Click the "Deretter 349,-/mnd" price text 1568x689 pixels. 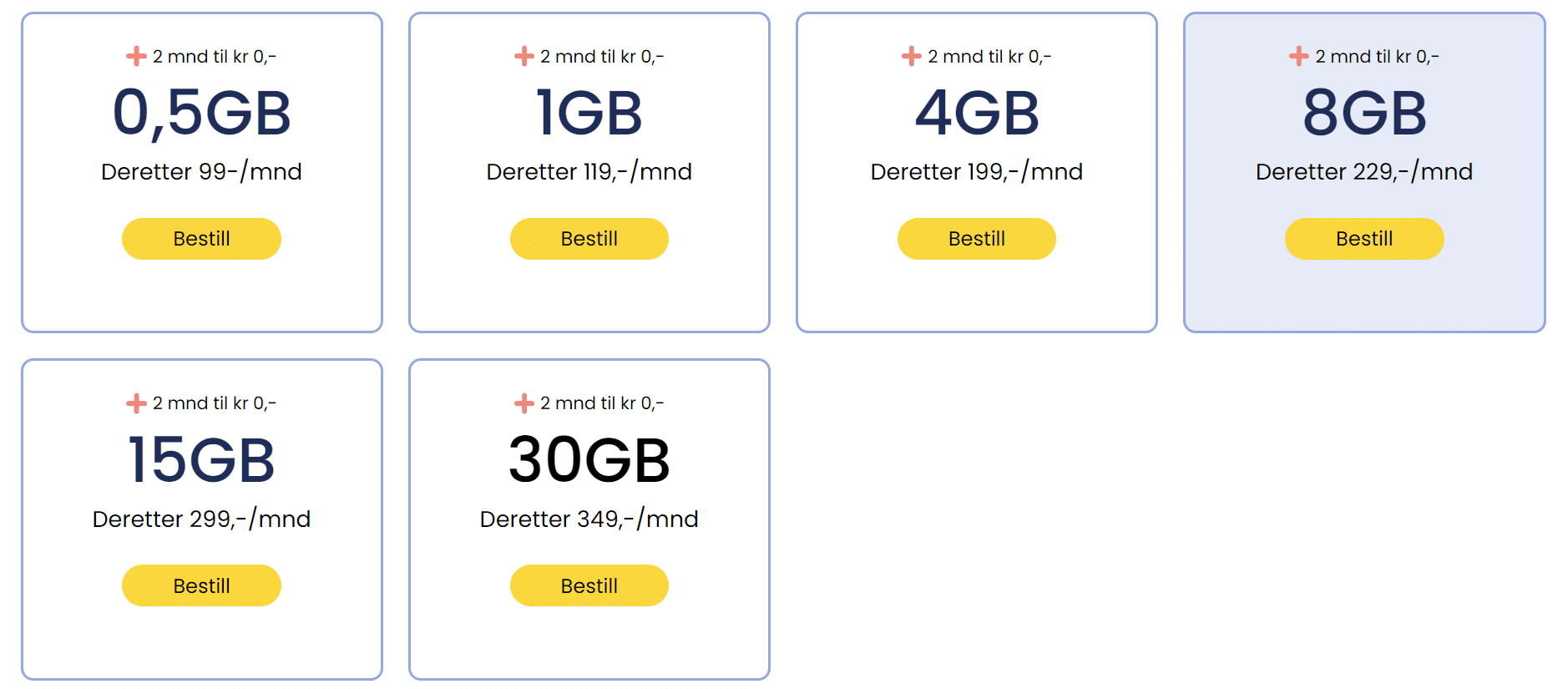click(x=589, y=519)
